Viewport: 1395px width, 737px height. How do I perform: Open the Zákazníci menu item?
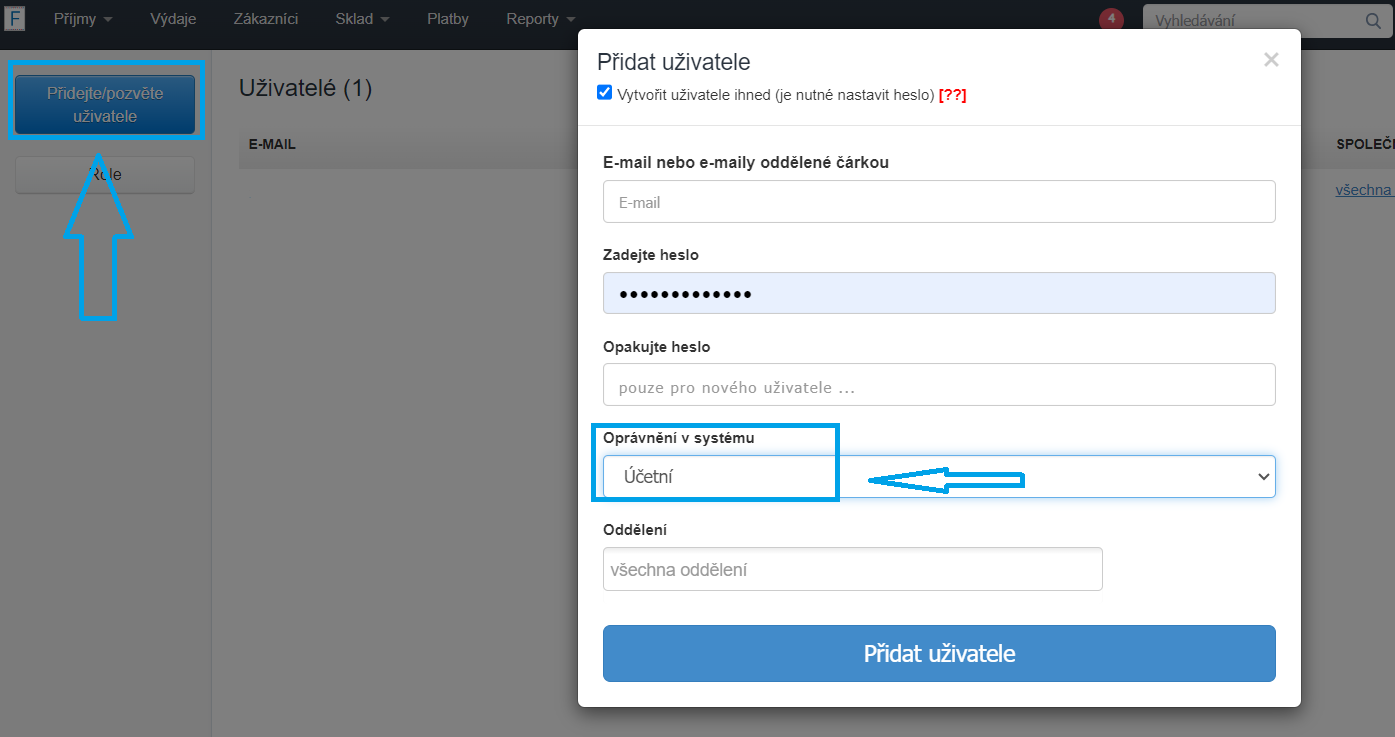tap(265, 19)
